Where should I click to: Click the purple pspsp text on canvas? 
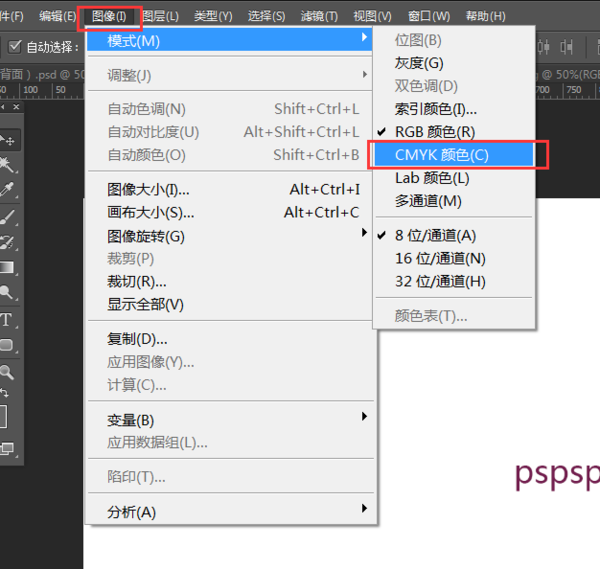(557, 475)
